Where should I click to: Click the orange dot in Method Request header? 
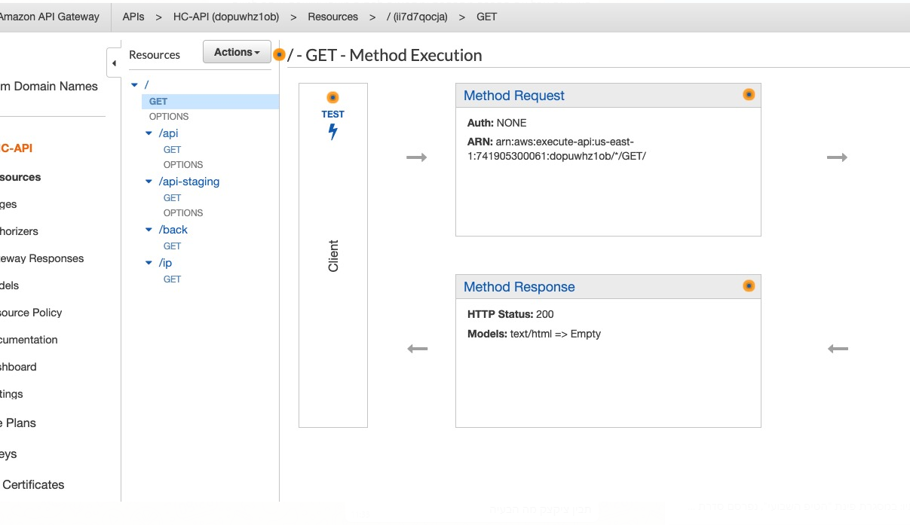[x=749, y=95]
